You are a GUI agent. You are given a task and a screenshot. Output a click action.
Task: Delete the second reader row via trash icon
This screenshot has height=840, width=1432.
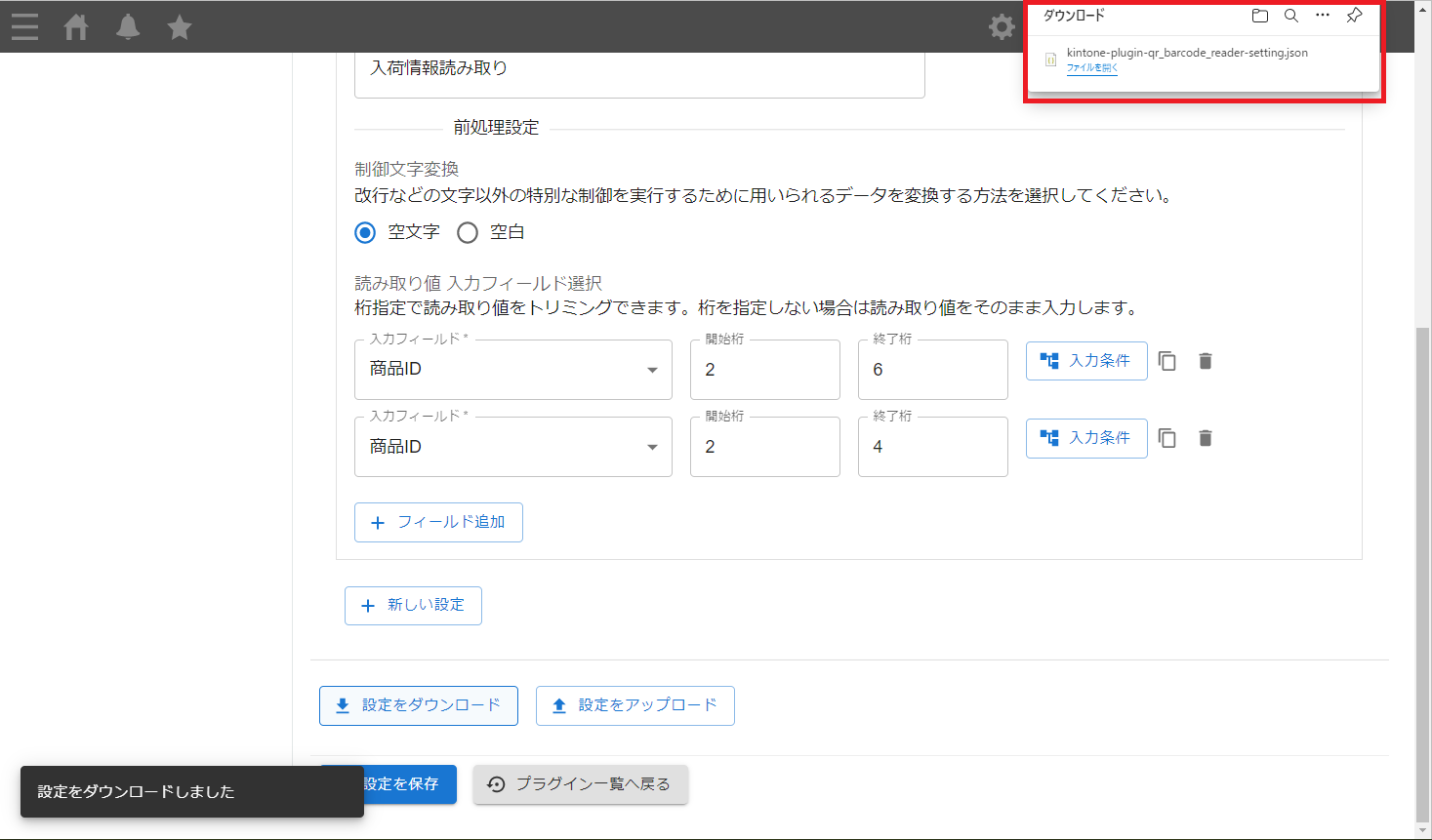pos(1205,437)
